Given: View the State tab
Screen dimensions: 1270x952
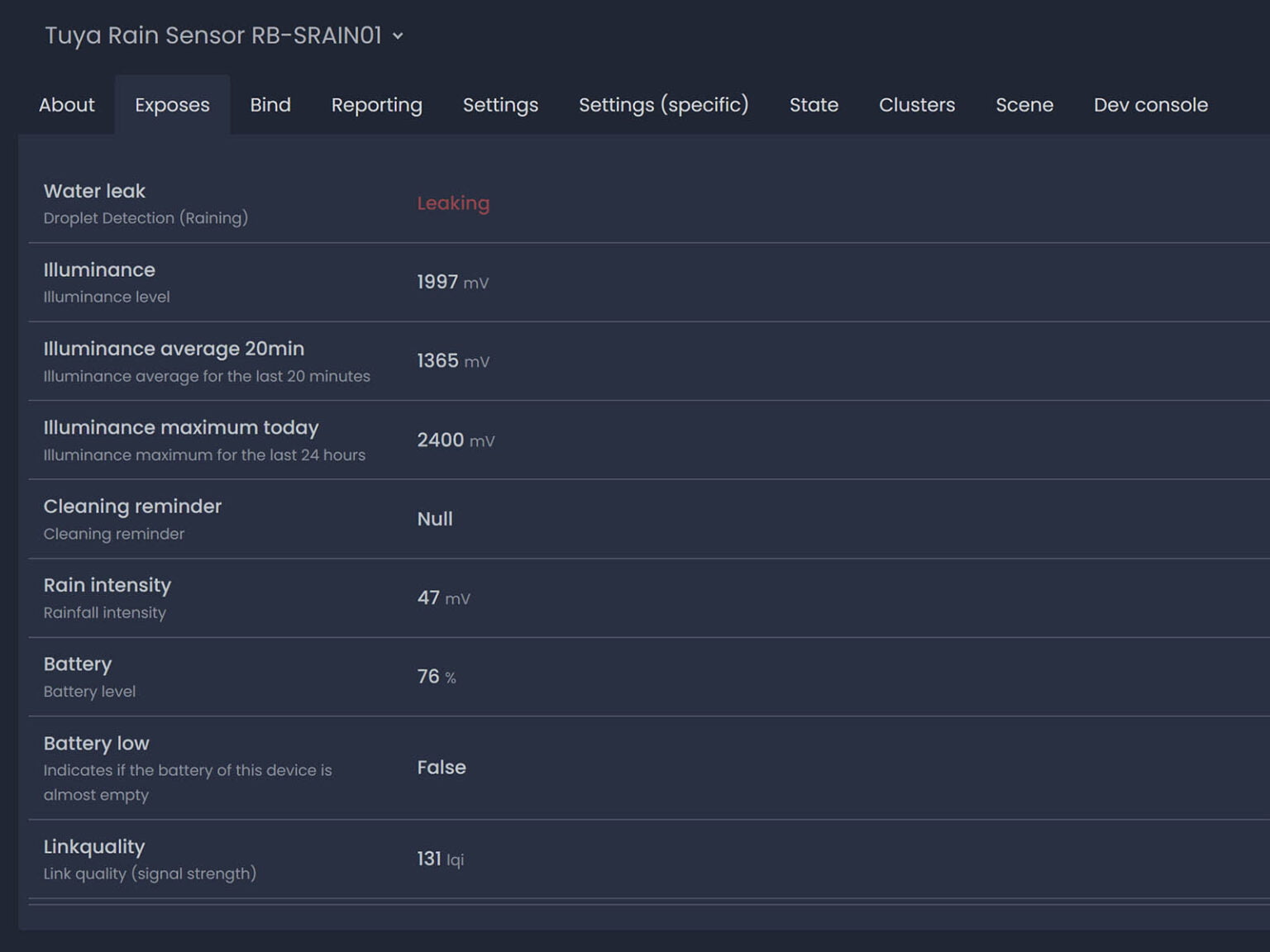Looking at the screenshot, I should click(x=814, y=105).
